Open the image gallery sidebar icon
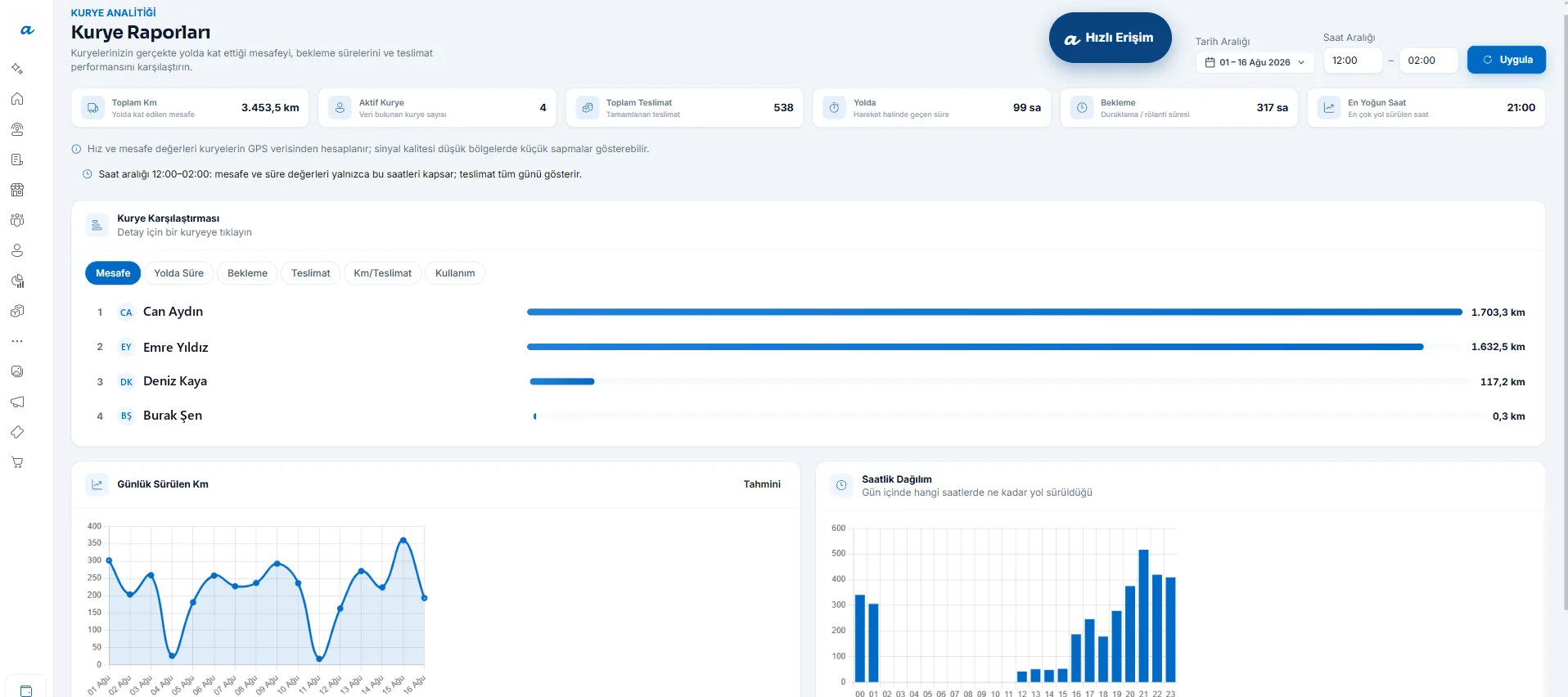1568x697 pixels. (17, 371)
